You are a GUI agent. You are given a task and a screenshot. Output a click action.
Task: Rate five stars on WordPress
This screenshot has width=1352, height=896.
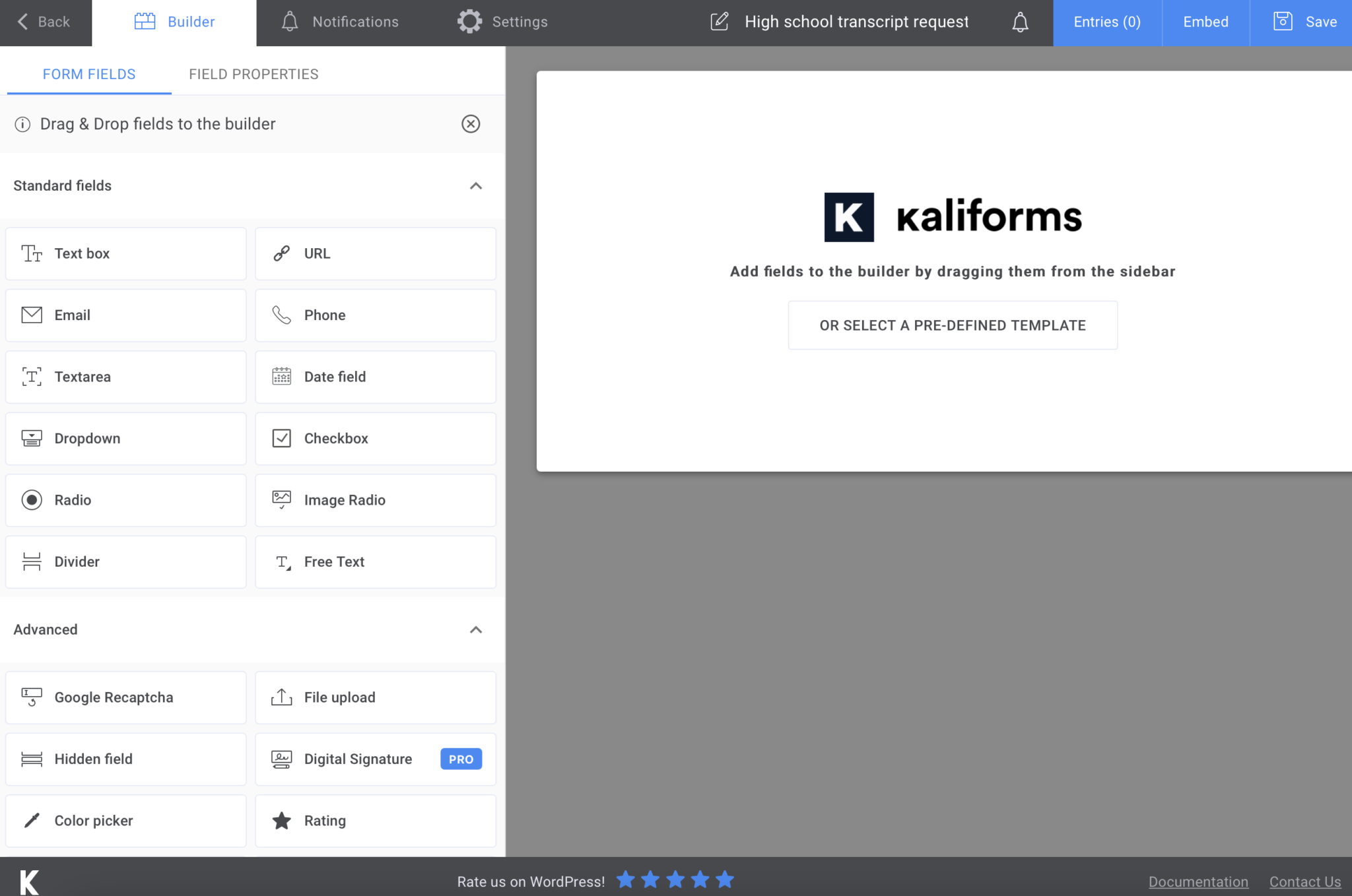(x=725, y=879)
